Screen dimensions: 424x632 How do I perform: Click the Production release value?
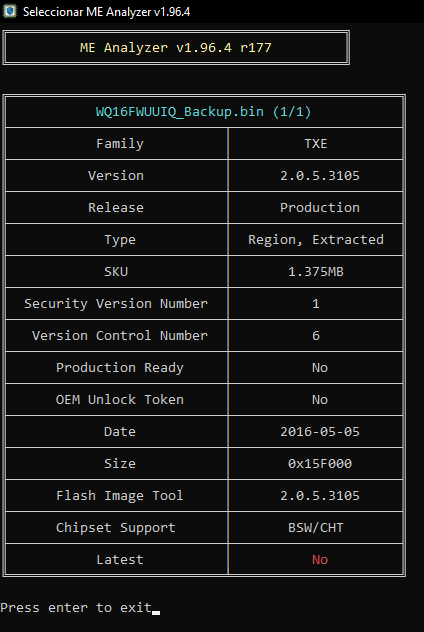coord(320,207)
